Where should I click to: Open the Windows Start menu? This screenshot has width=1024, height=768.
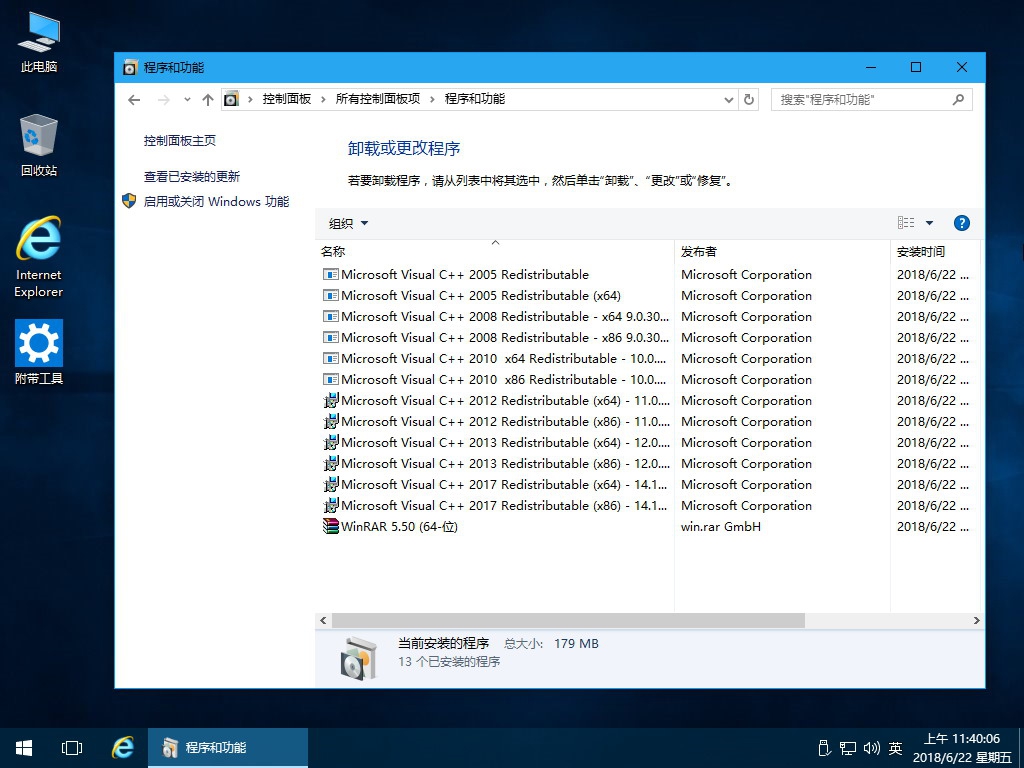click(24, 748)
